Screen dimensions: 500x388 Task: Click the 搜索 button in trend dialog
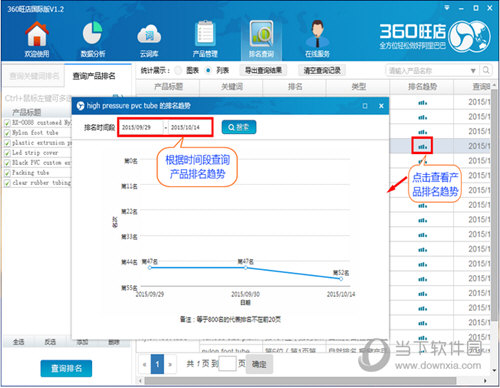click(239, 127)
